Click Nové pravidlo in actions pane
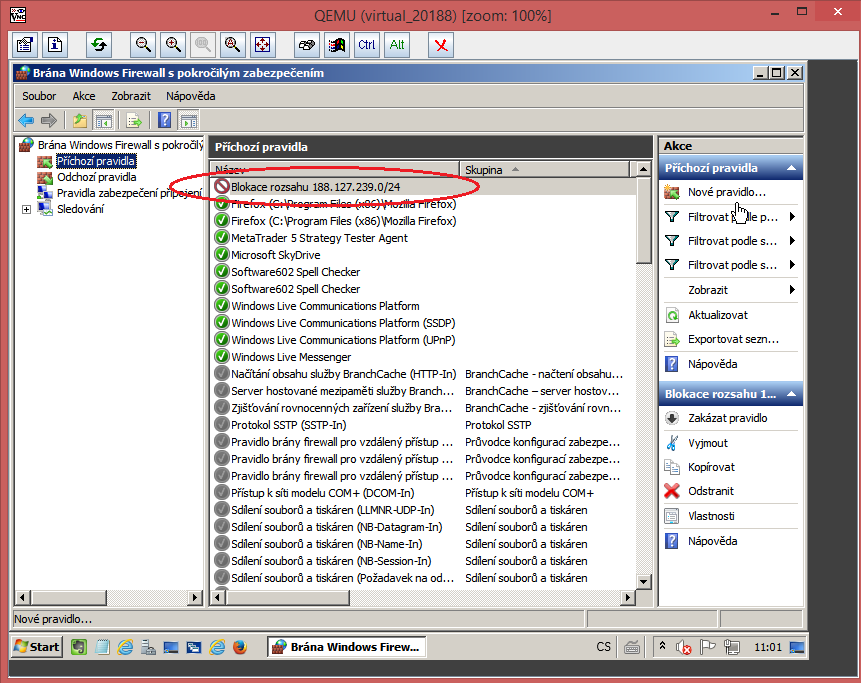The height and width of the screenshot is (683, 861). click(726, 192)
